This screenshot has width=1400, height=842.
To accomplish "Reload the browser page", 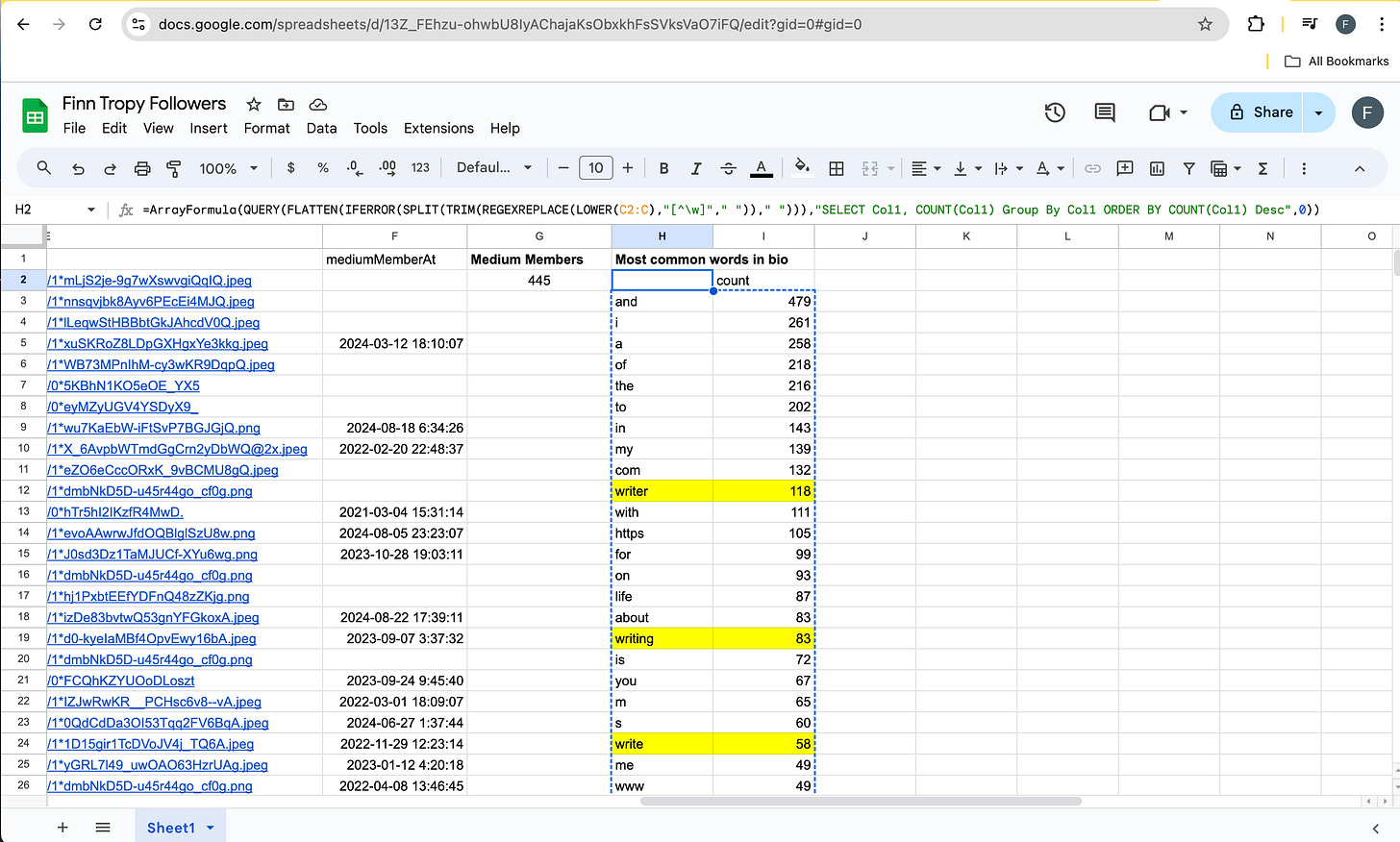I will 95,24.
